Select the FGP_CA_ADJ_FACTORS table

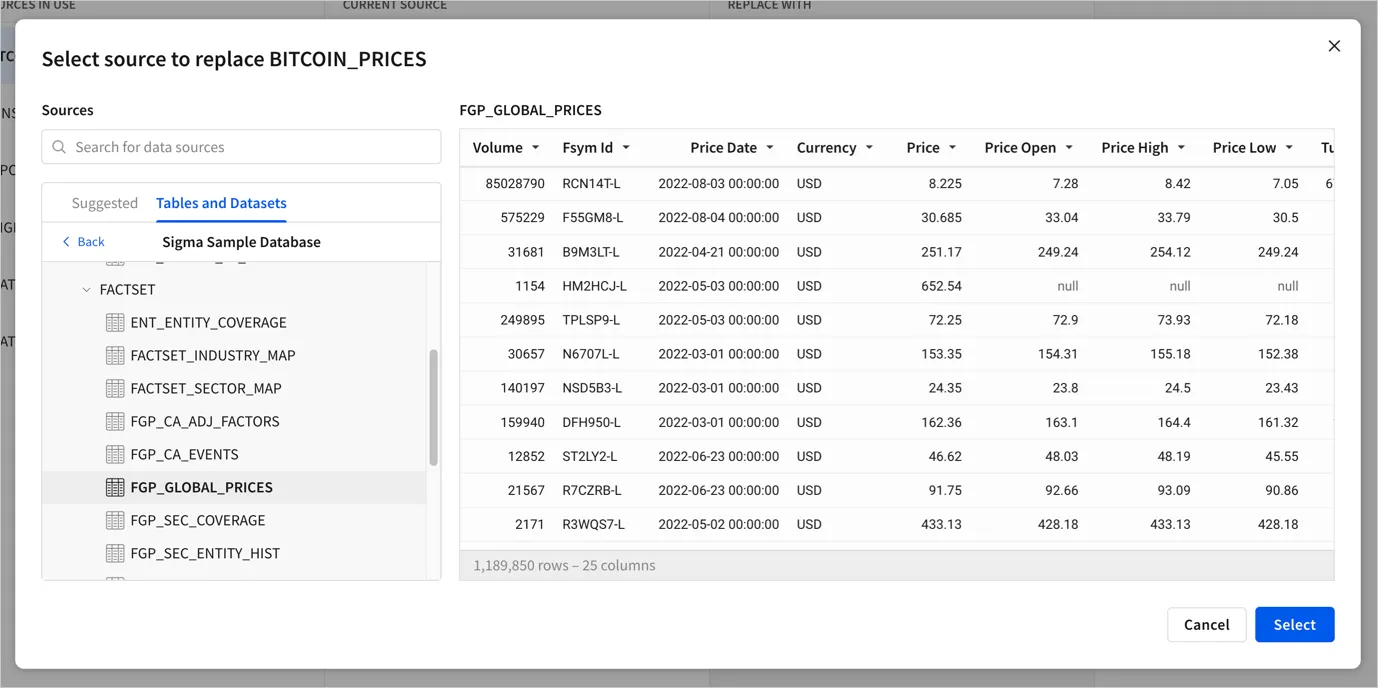coord(205,421)
